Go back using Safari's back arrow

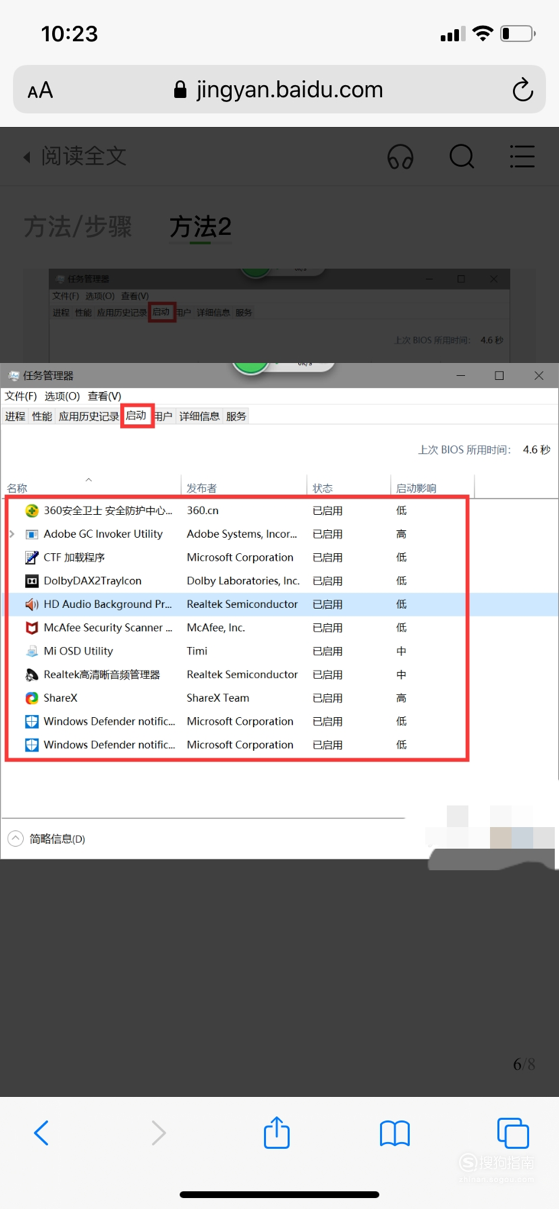pyautogui.click(x=41, y=1132)
